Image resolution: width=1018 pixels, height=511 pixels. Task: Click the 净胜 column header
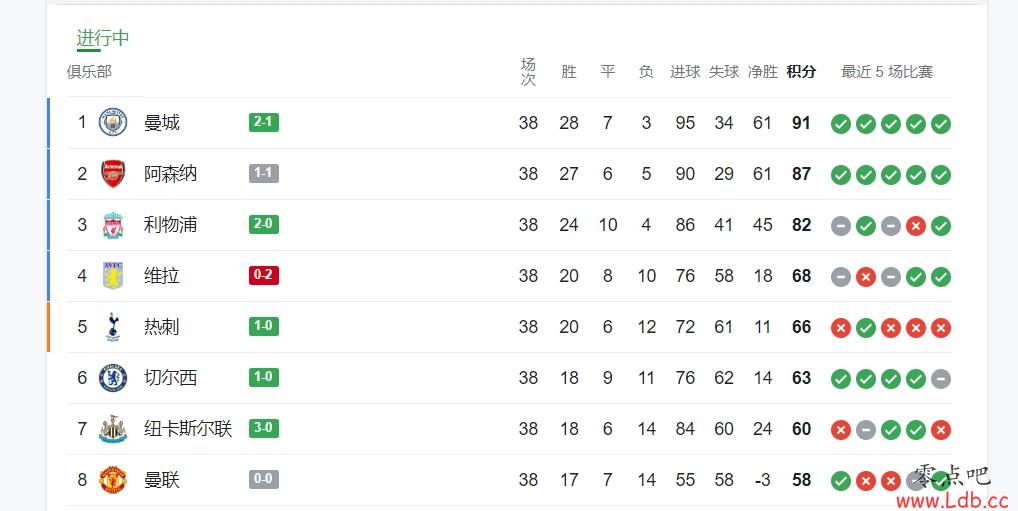point(763,71)
